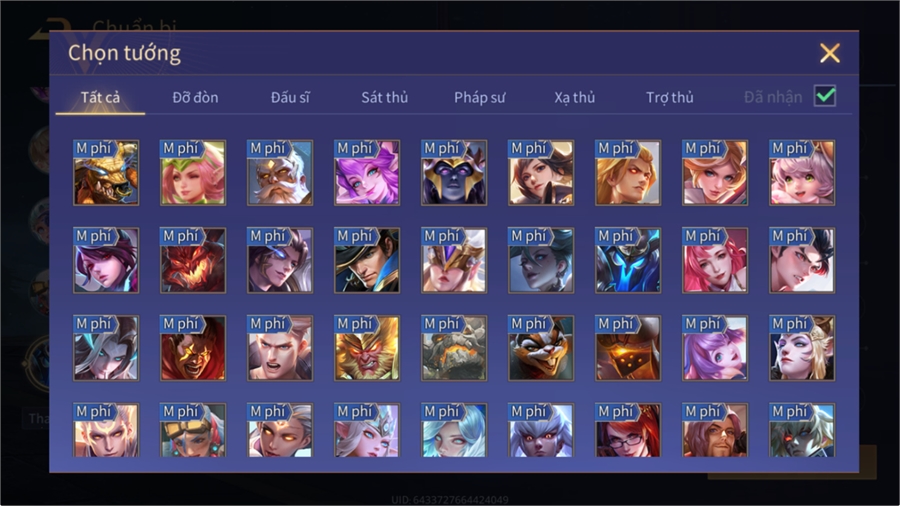Viewport: 900px width, 506px height.
Task: Select the hero wearing yellow goggles
Action: tap(193, 430)
